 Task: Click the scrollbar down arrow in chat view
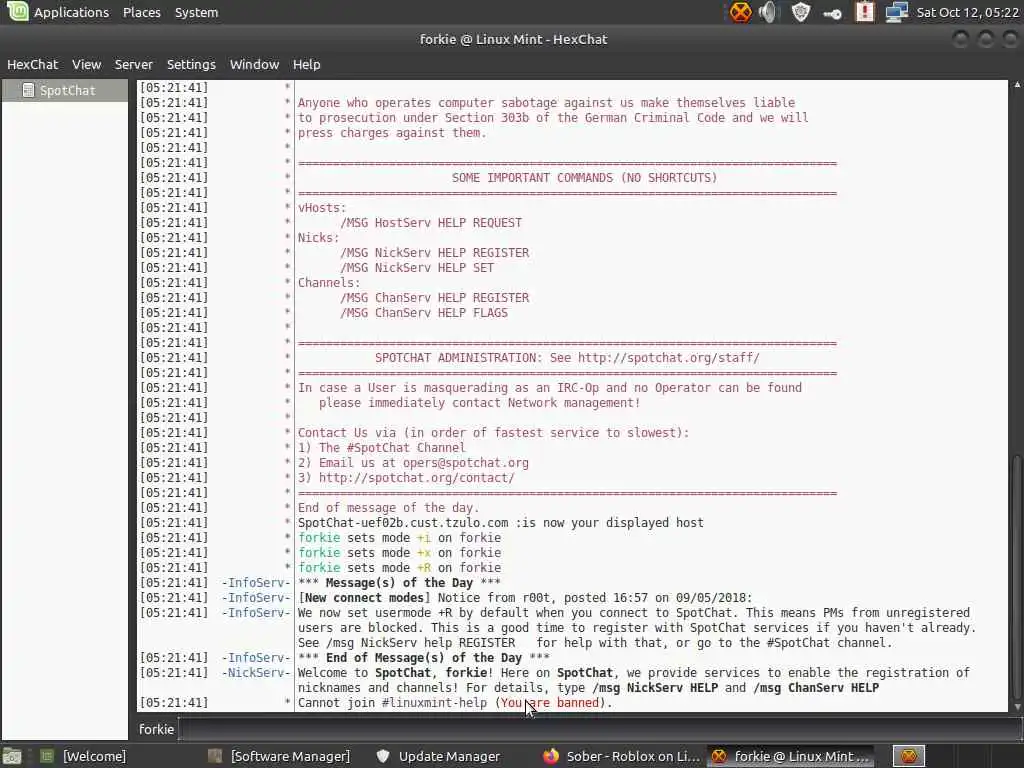click(1017, 706)
